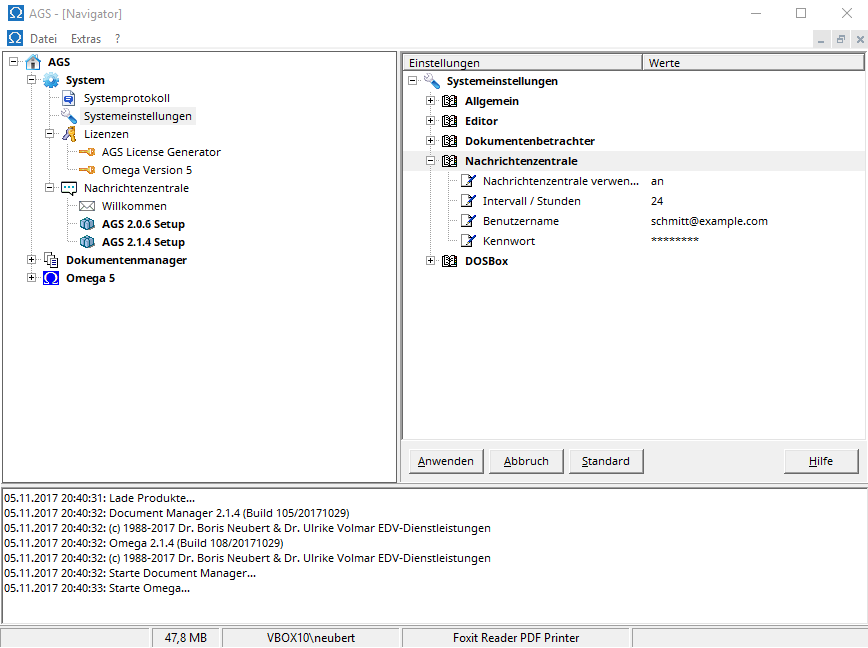Screen dimensions: 868x648
Task: Click the Hilfe button
Action: click(821, 462)
